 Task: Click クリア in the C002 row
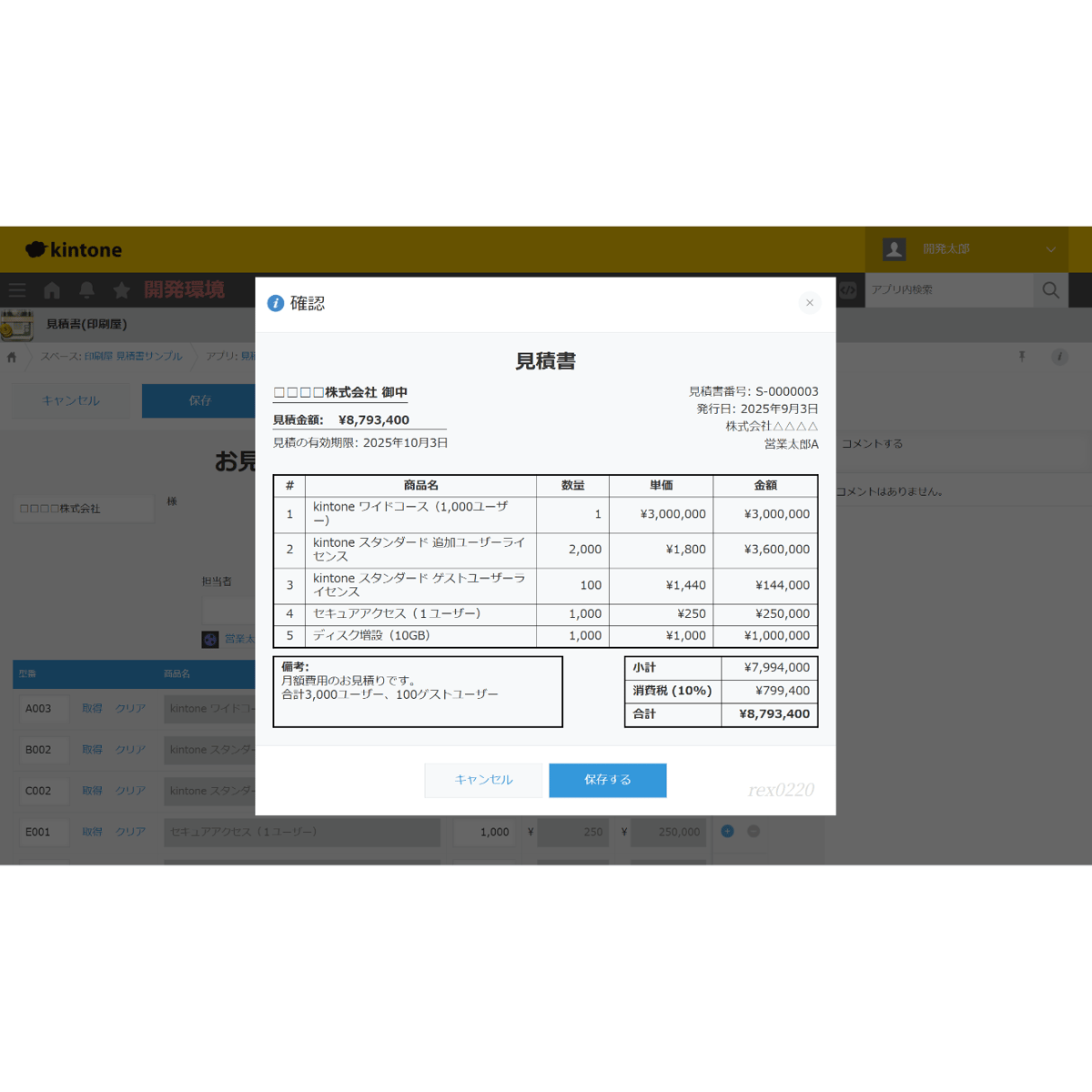point(130,791)
